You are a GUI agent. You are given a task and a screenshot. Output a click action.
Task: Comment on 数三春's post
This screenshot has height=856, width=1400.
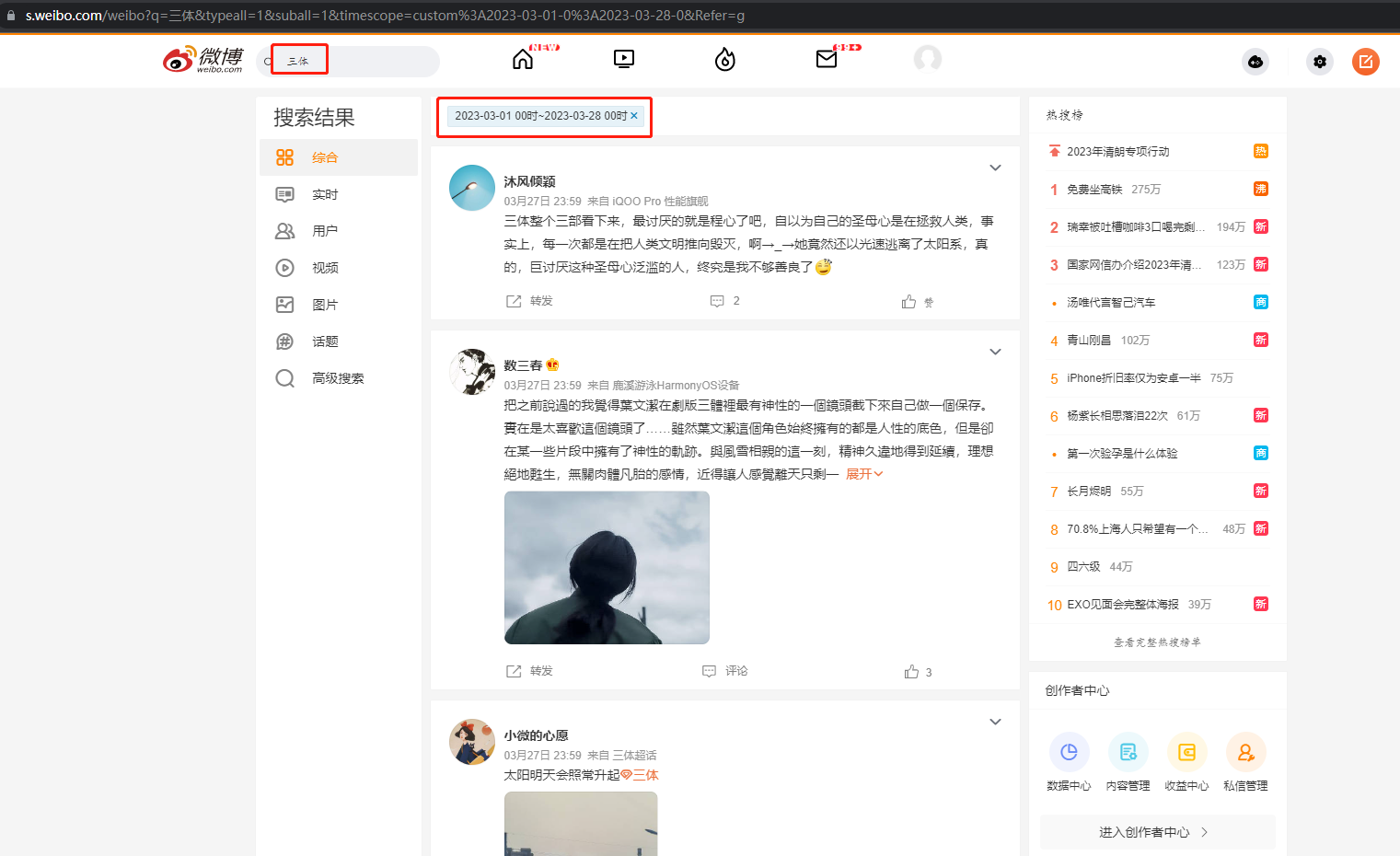(725, 671)
